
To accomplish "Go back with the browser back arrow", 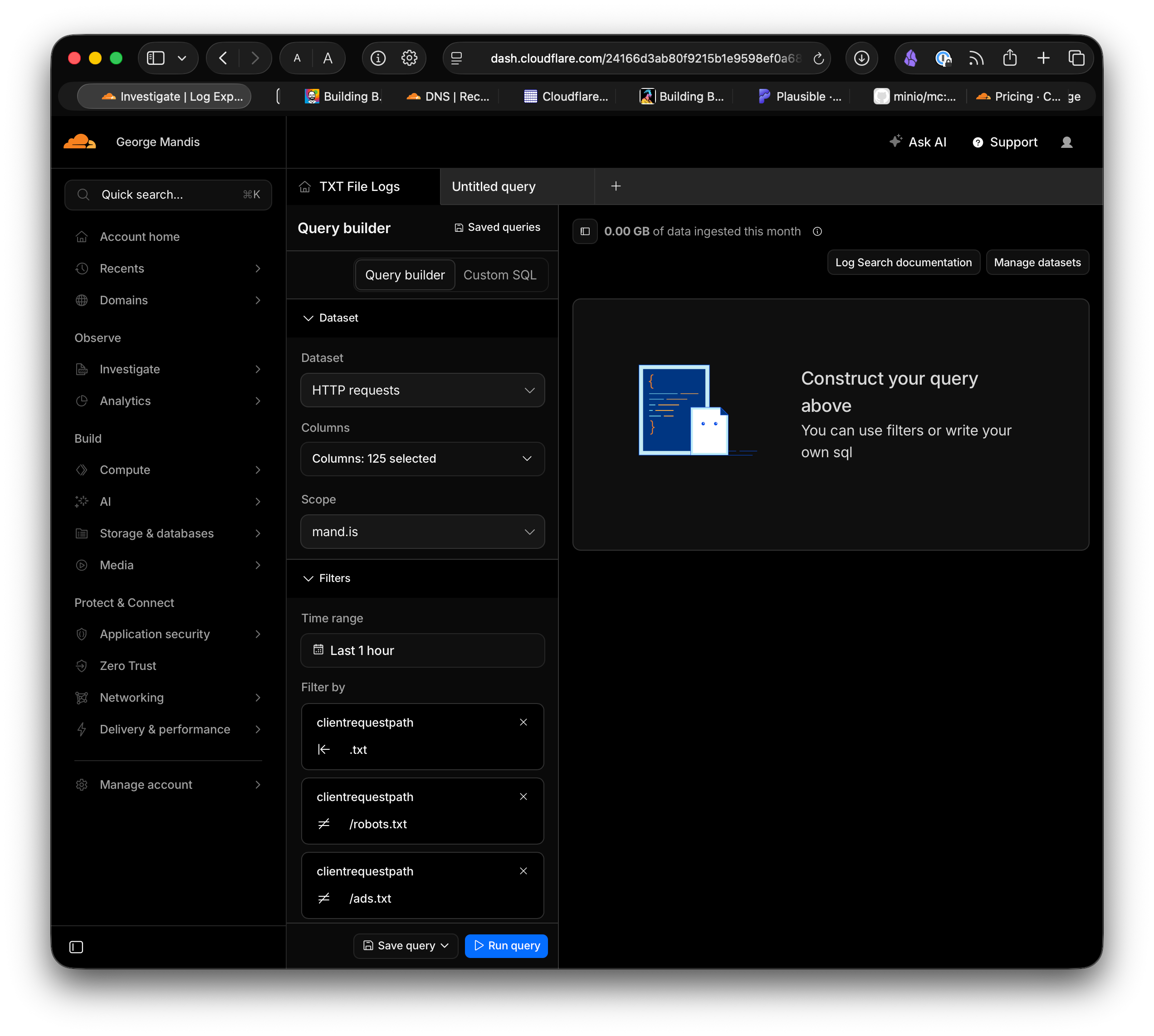I will click(x=223, y=58).
